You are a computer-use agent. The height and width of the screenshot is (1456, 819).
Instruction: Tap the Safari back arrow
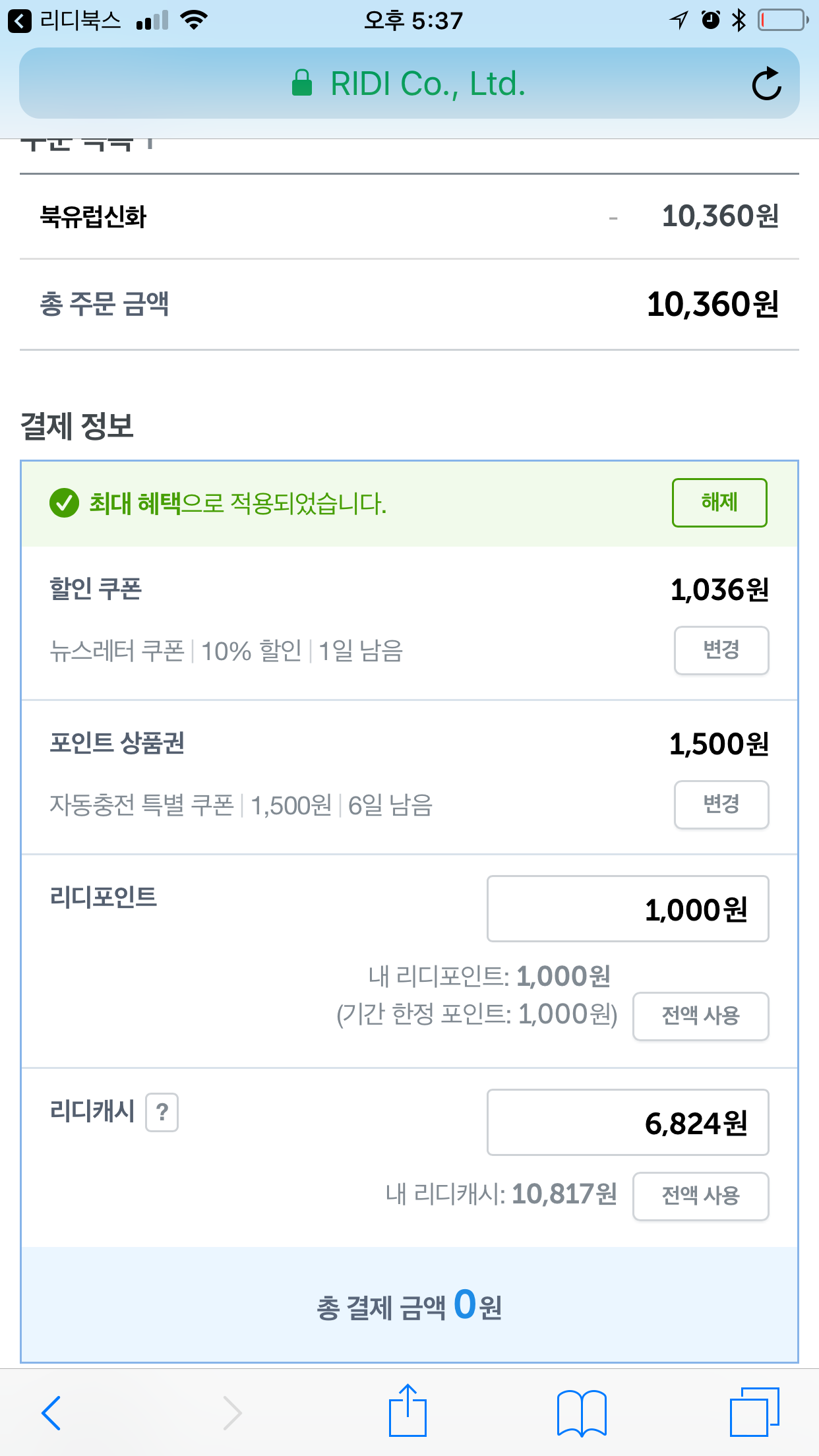pyautogui.click(x=51, y=1412)
